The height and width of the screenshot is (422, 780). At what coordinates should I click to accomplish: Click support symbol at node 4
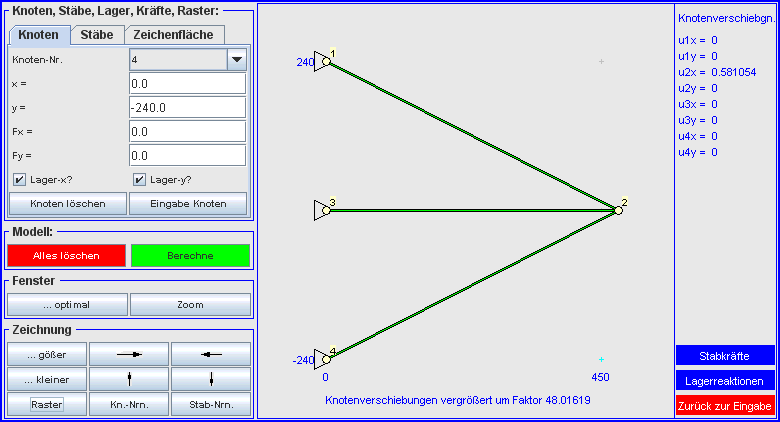click(x=320, y=358)
